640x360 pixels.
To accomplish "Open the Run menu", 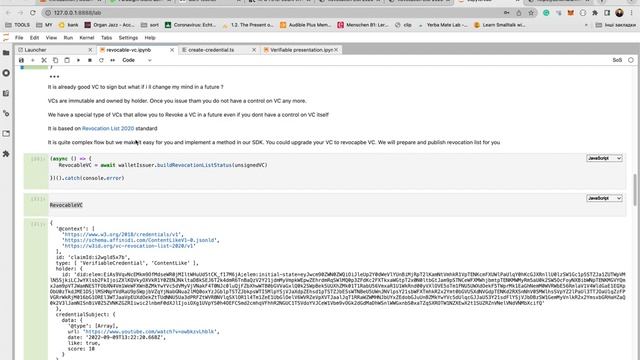I will 68,38.
